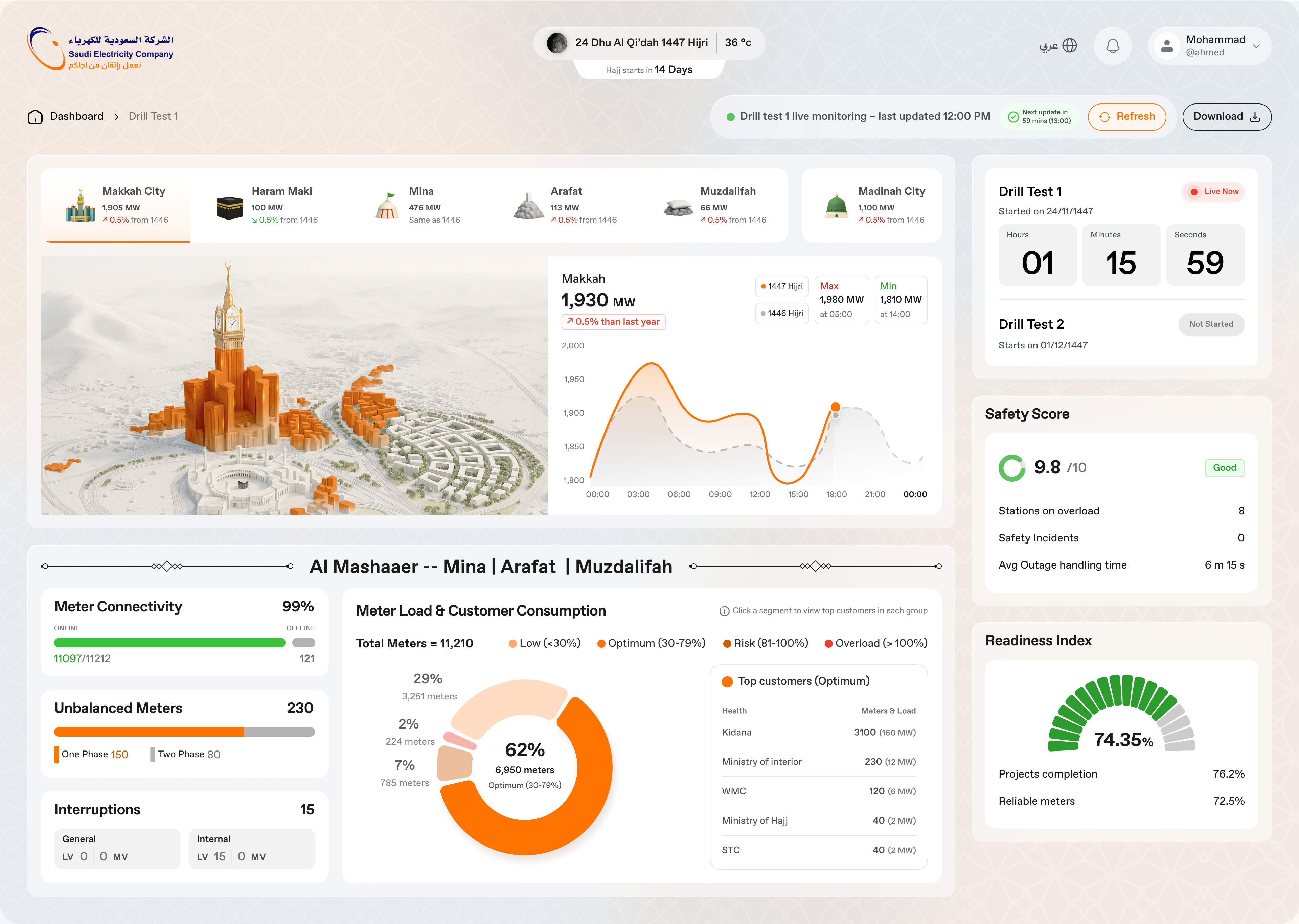Toggle the 1446 Hijri chart series
Screen dimensions: 1299x924
tap(782, 314)
